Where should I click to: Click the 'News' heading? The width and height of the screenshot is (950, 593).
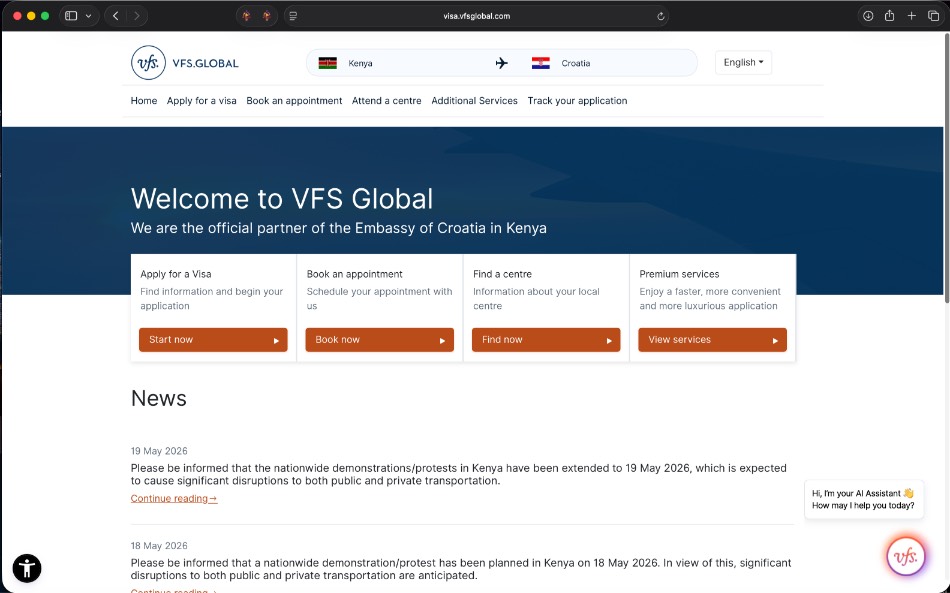coord(159,398)
